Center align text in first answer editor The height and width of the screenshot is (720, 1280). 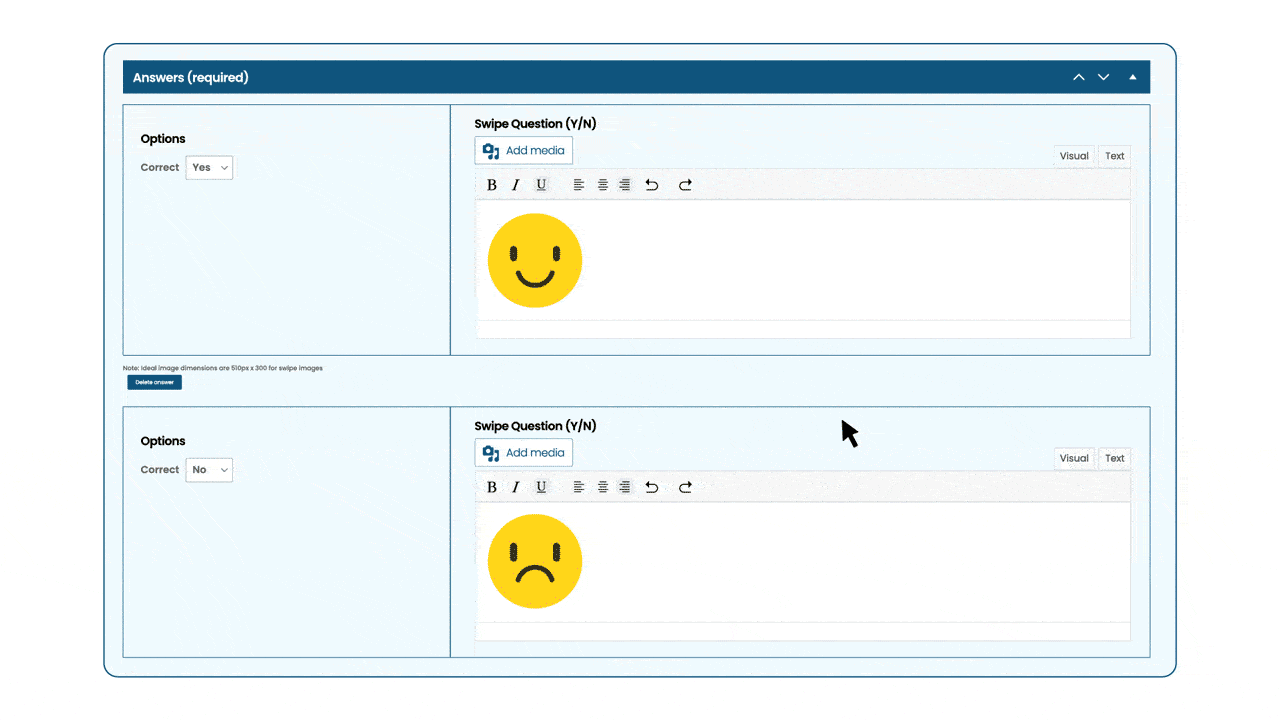point(603,185)
